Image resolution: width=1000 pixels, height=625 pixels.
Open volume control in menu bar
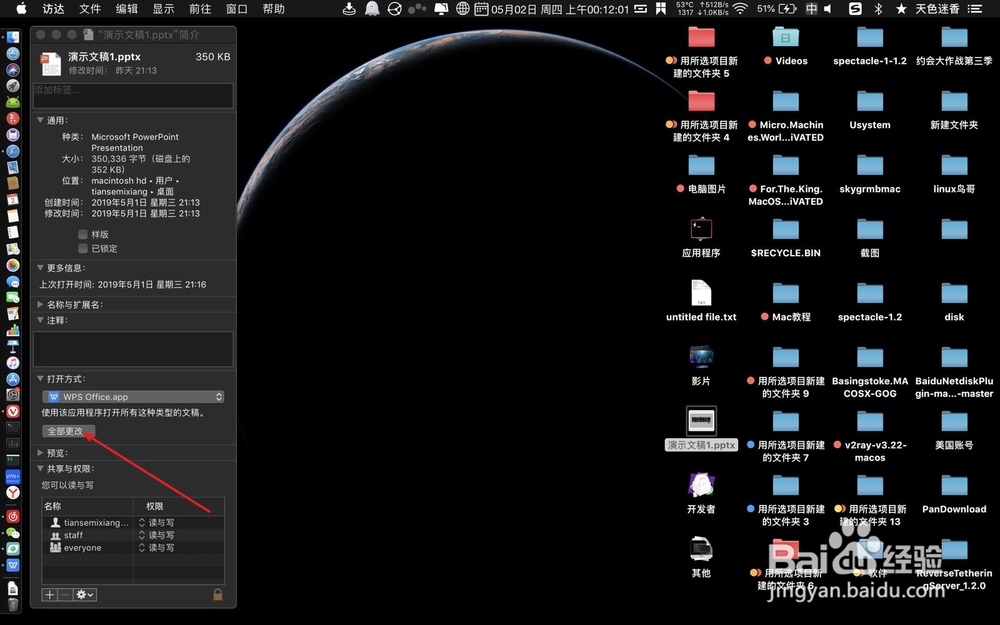pos(828,9)
